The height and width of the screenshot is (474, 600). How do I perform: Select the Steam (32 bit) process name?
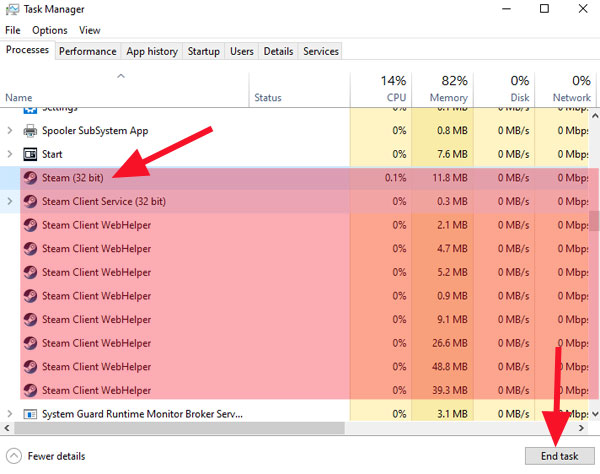click(x=73, y=178)
